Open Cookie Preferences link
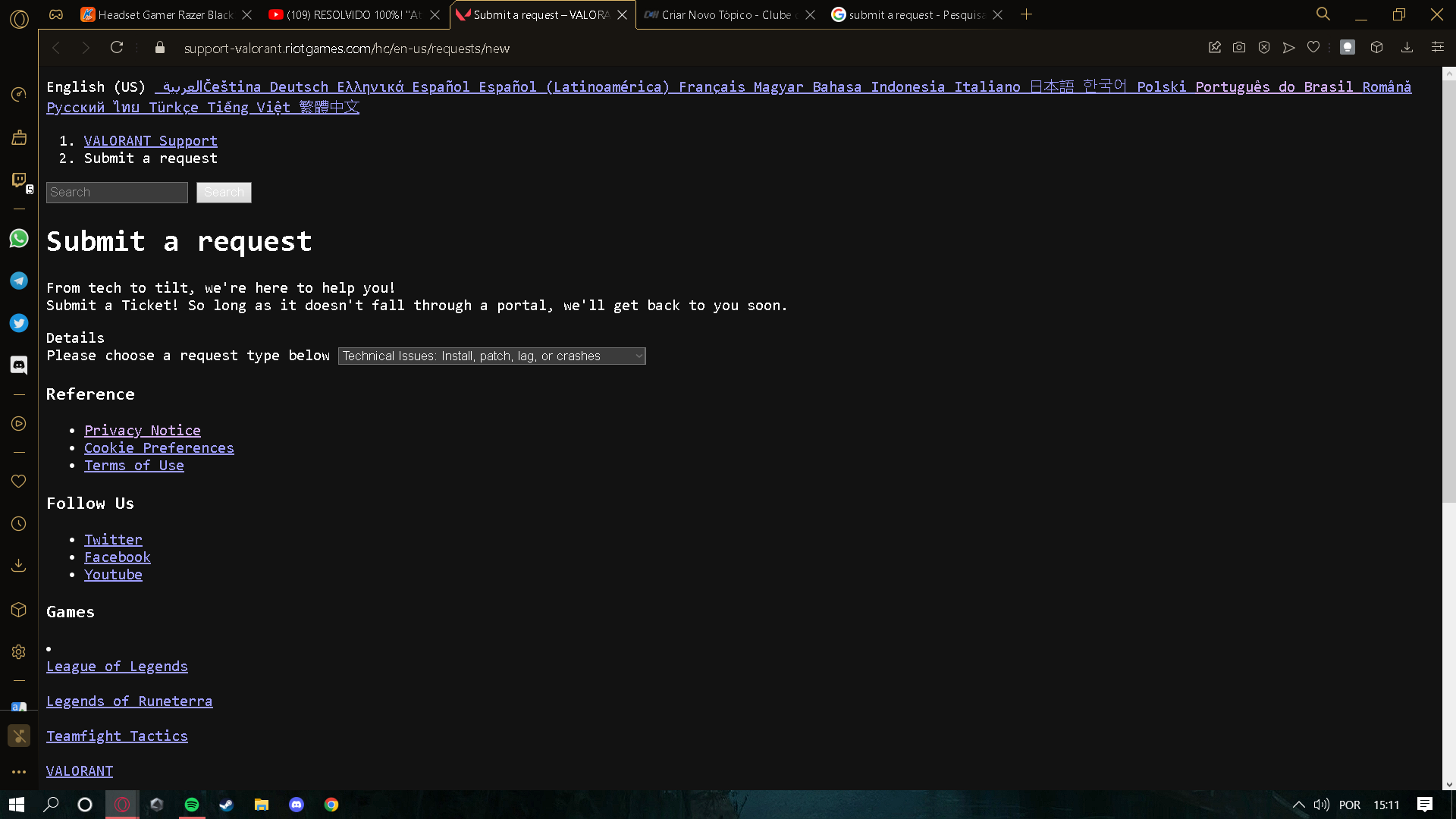Screen dimensions: 1456x819 159,448
